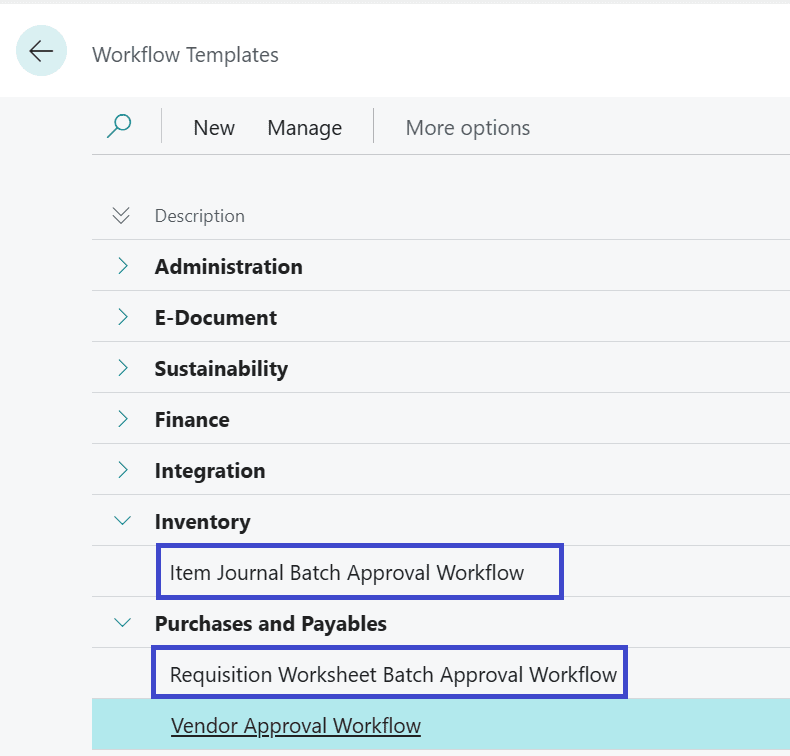This screenshot has width=790, height=756.
Task: Open the Manage menu
Action: 304,128
